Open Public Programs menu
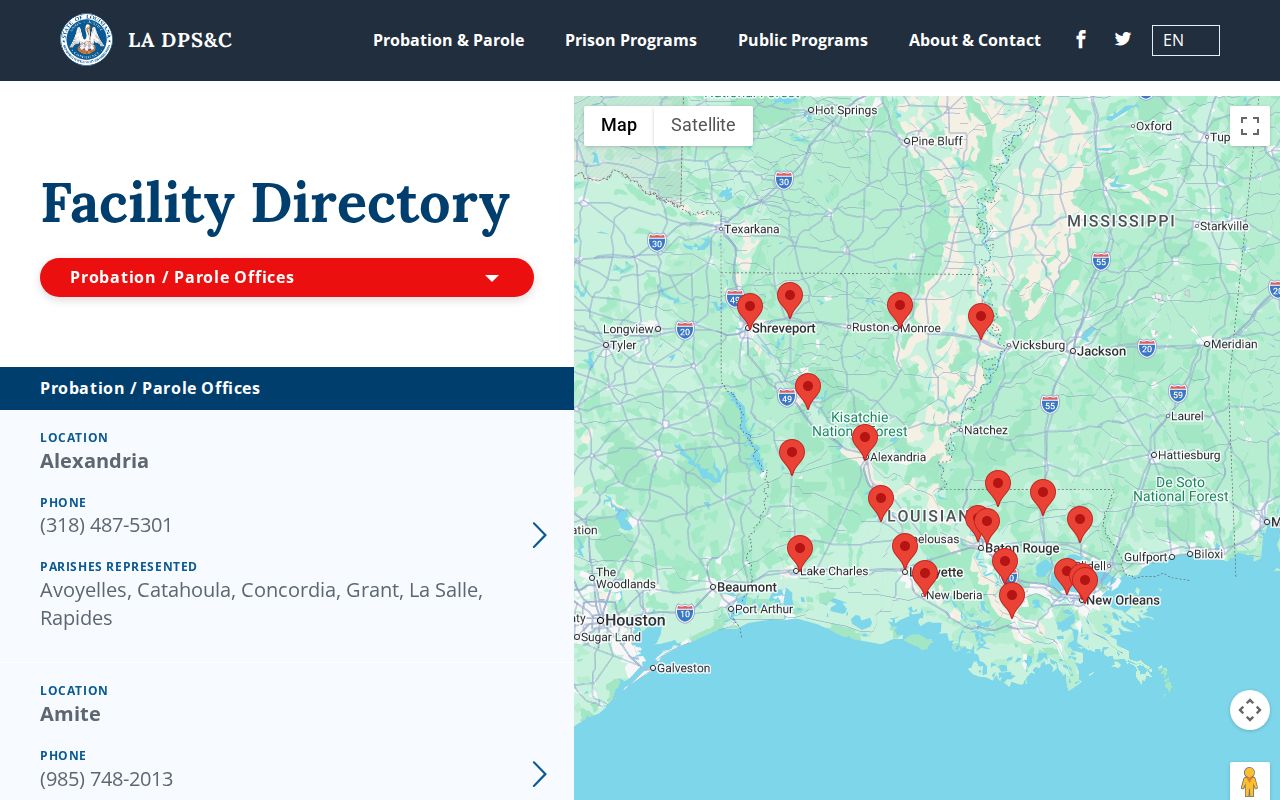The image size is (1280, 800). coord(803,40)
